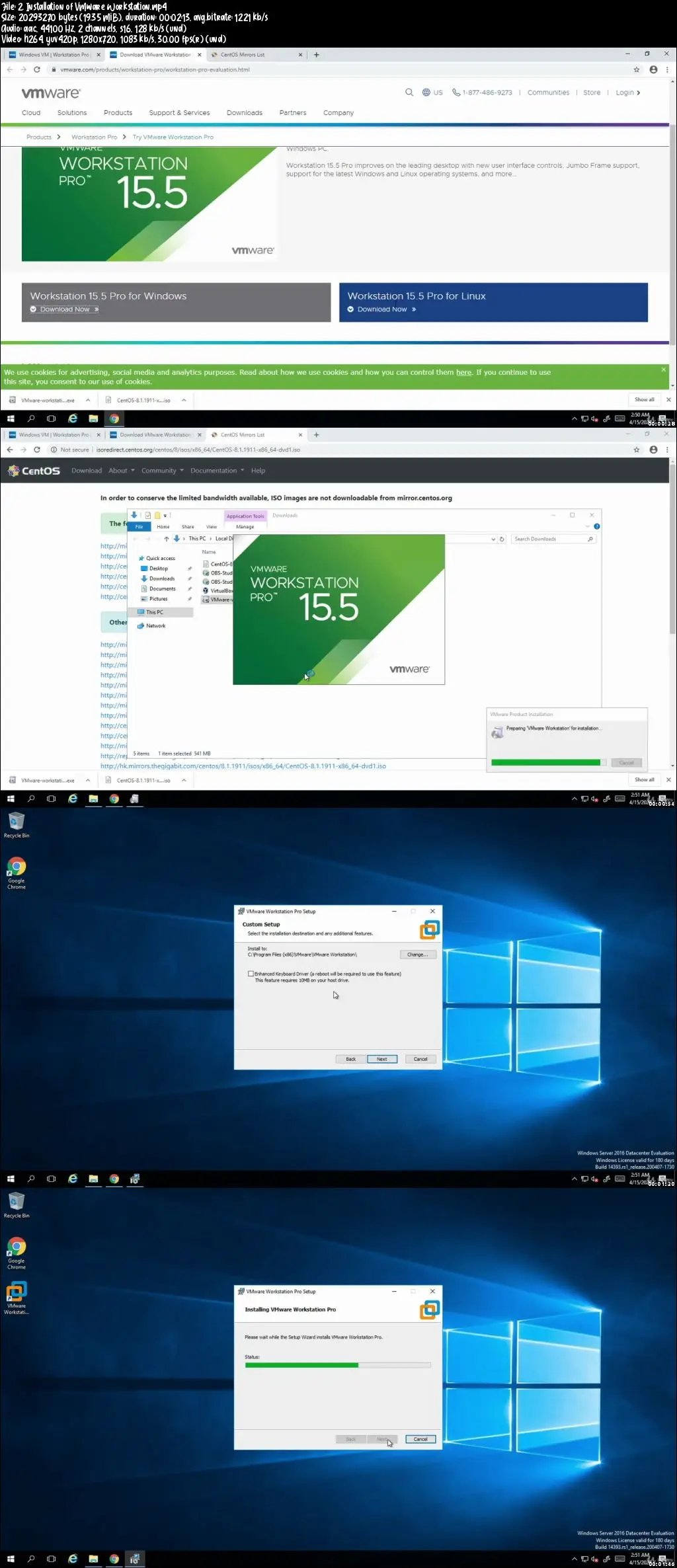This screenshot has height=1568, width=677.
Task: Open the Solutions menu on VMware website
Action: click(72, 113)
